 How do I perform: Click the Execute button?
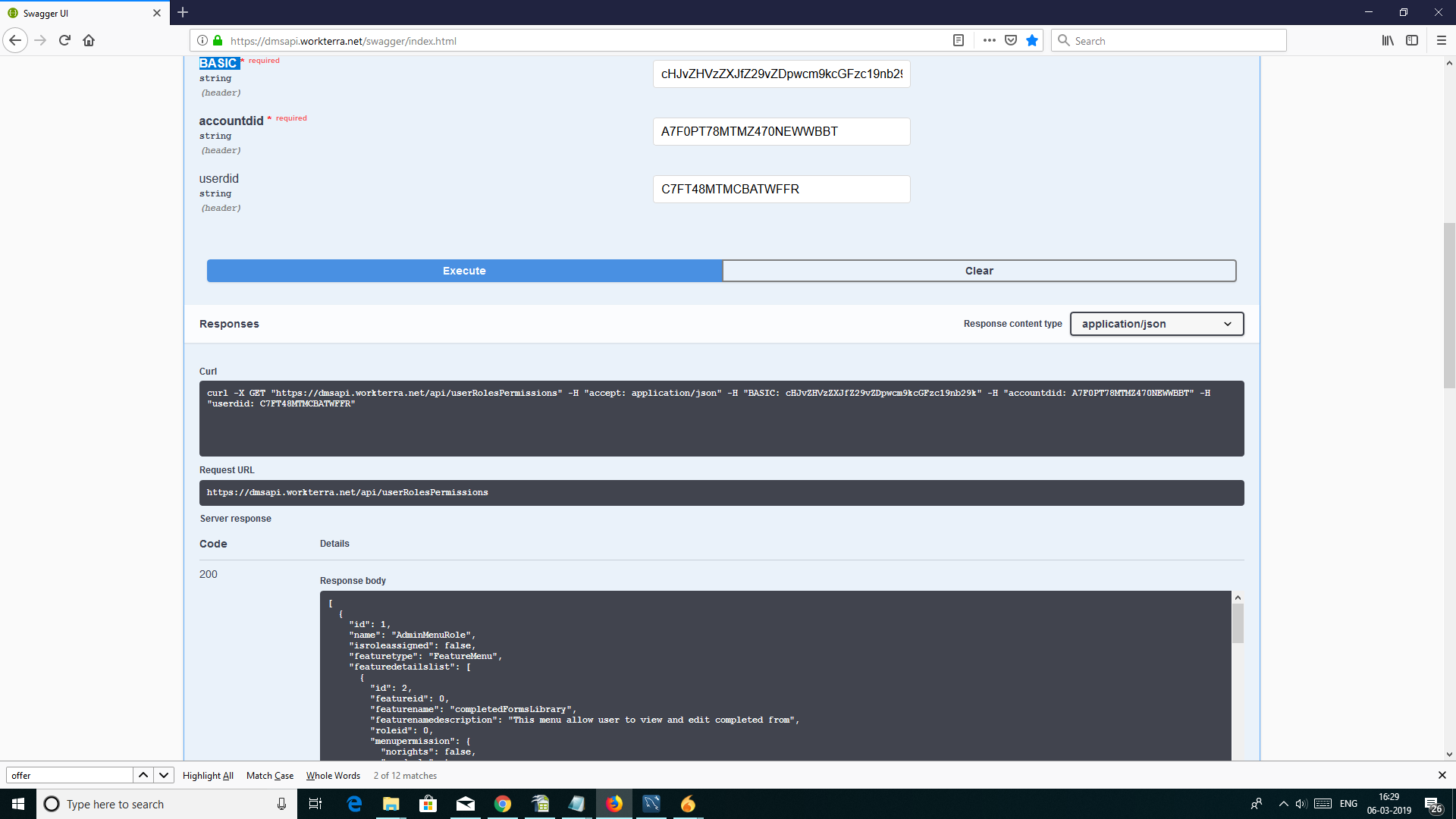[x=464, y=271]
